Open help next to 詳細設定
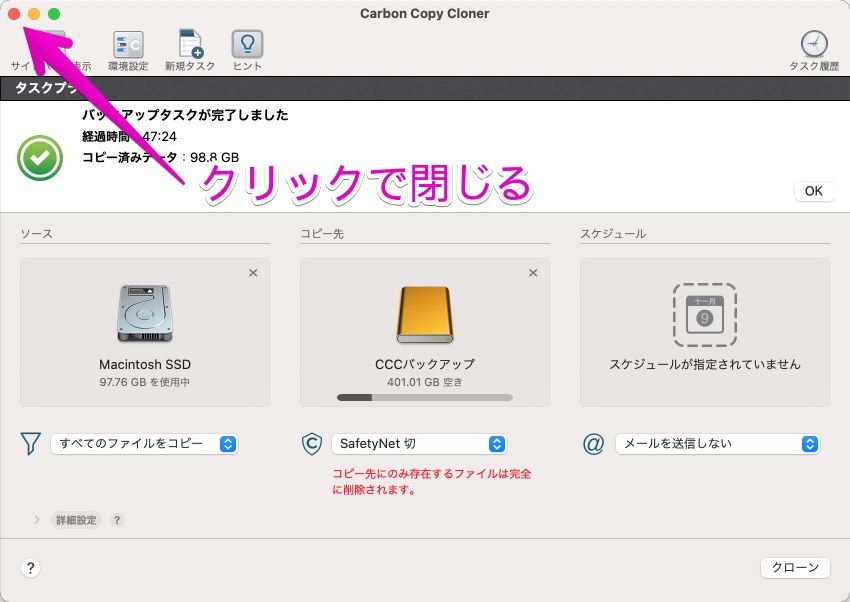850x602 pixels. pyautogui.click(x=117, y=520)
